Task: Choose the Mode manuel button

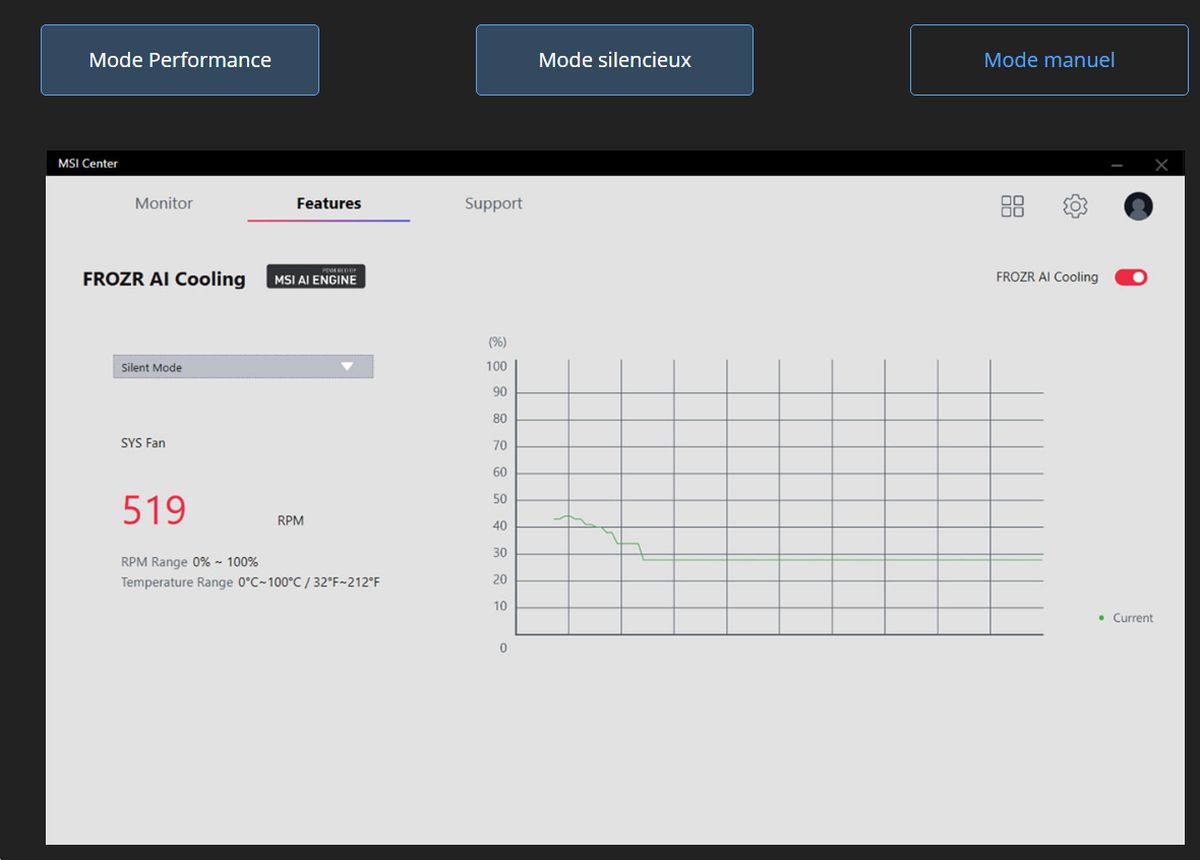Action: click(x=1049, y=60)
